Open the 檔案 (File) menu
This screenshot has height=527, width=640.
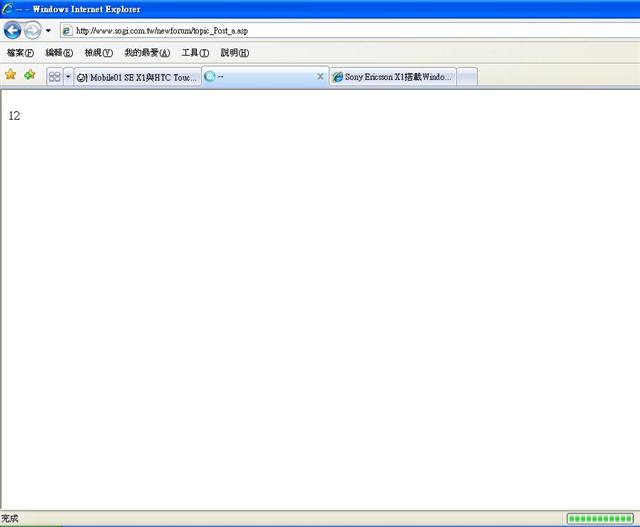(20, 53)
